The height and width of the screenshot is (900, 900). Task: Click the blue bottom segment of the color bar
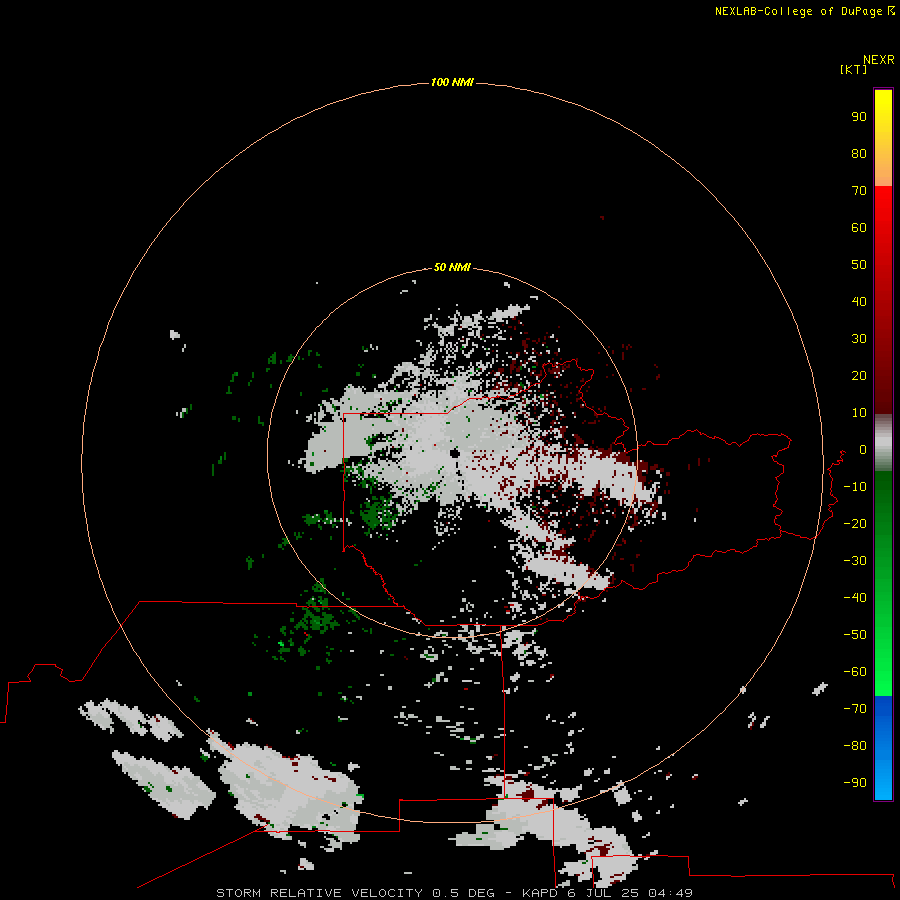(883, 748)
